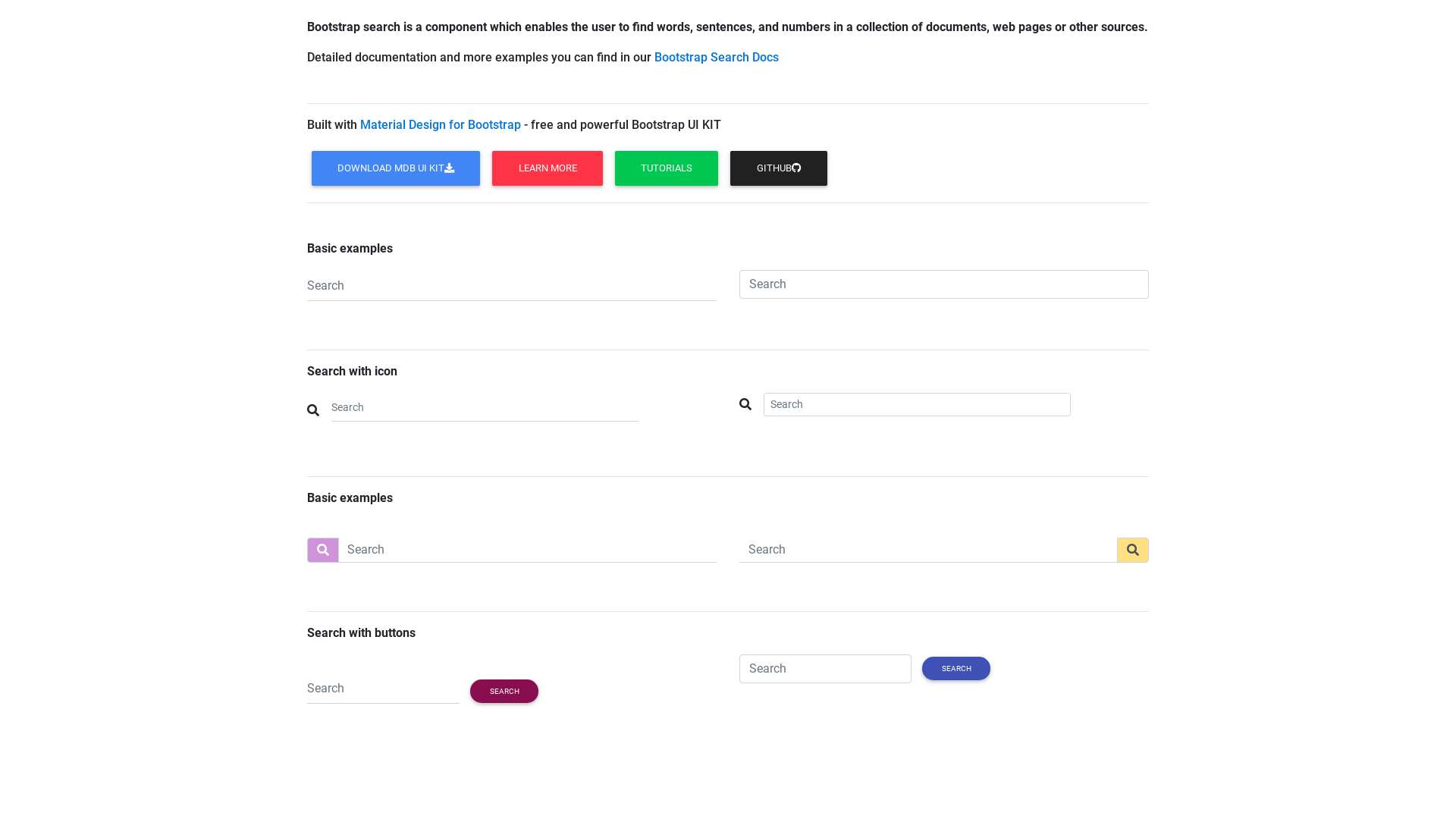Click the GitHub logo icon
The height and width of the screenshot is (819, 1456).
point(796,168)
